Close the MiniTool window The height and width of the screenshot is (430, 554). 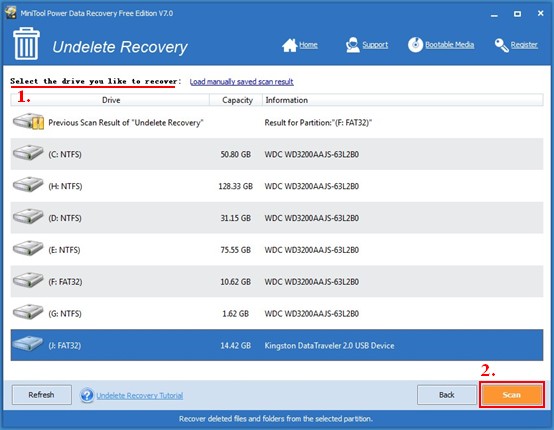tap(541, 13)
